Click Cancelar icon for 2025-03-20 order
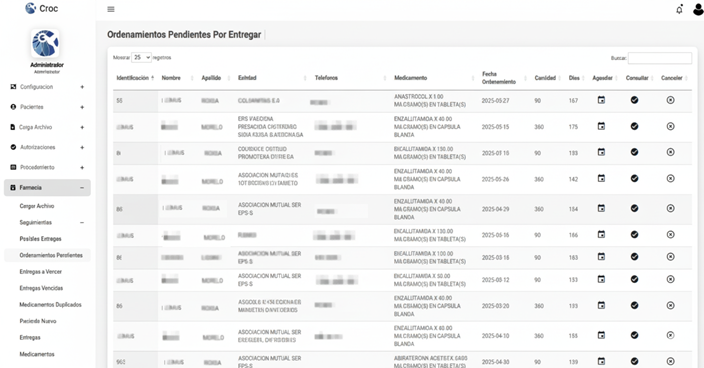Image resolution: width=704 pixels, height=368 pixels. point(670,306)
